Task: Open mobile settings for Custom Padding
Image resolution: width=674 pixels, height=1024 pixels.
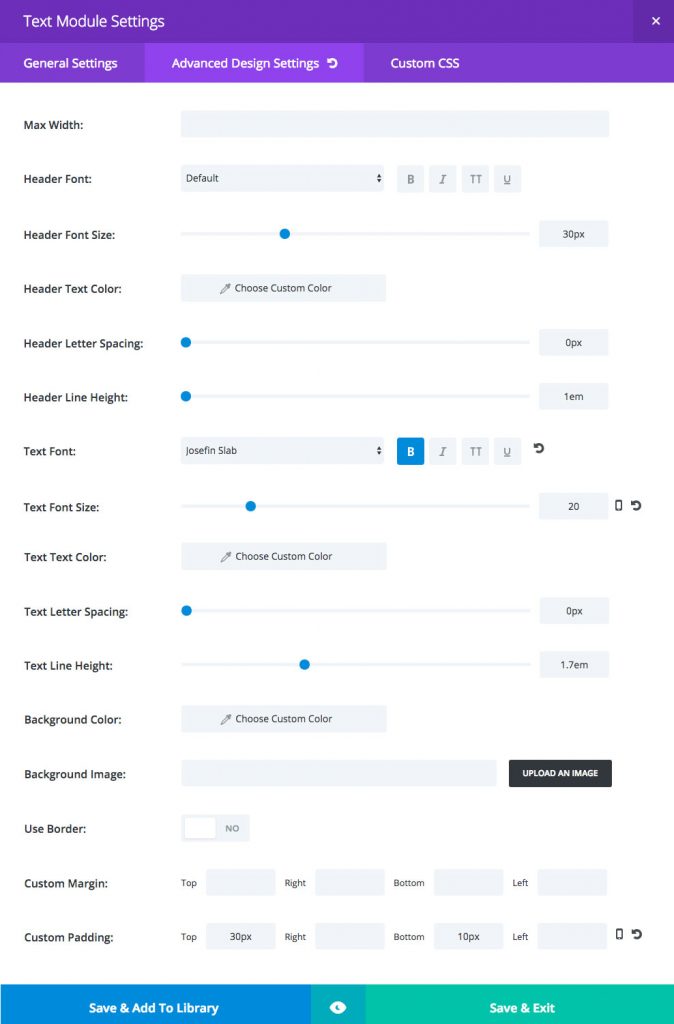Action: (x=617, y=936)
